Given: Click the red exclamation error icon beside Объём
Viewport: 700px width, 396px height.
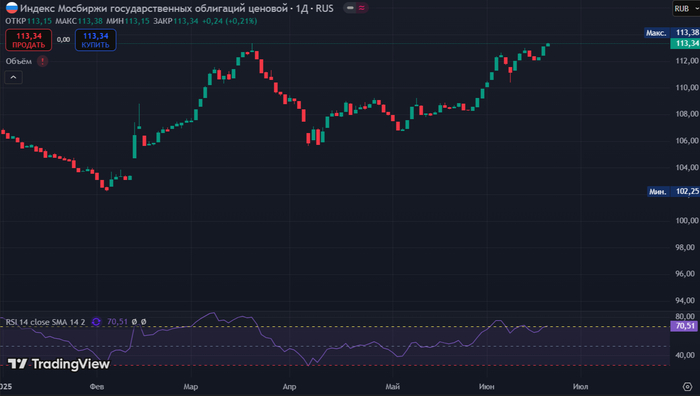Looking at the screenshot, I should pos(42,61).
